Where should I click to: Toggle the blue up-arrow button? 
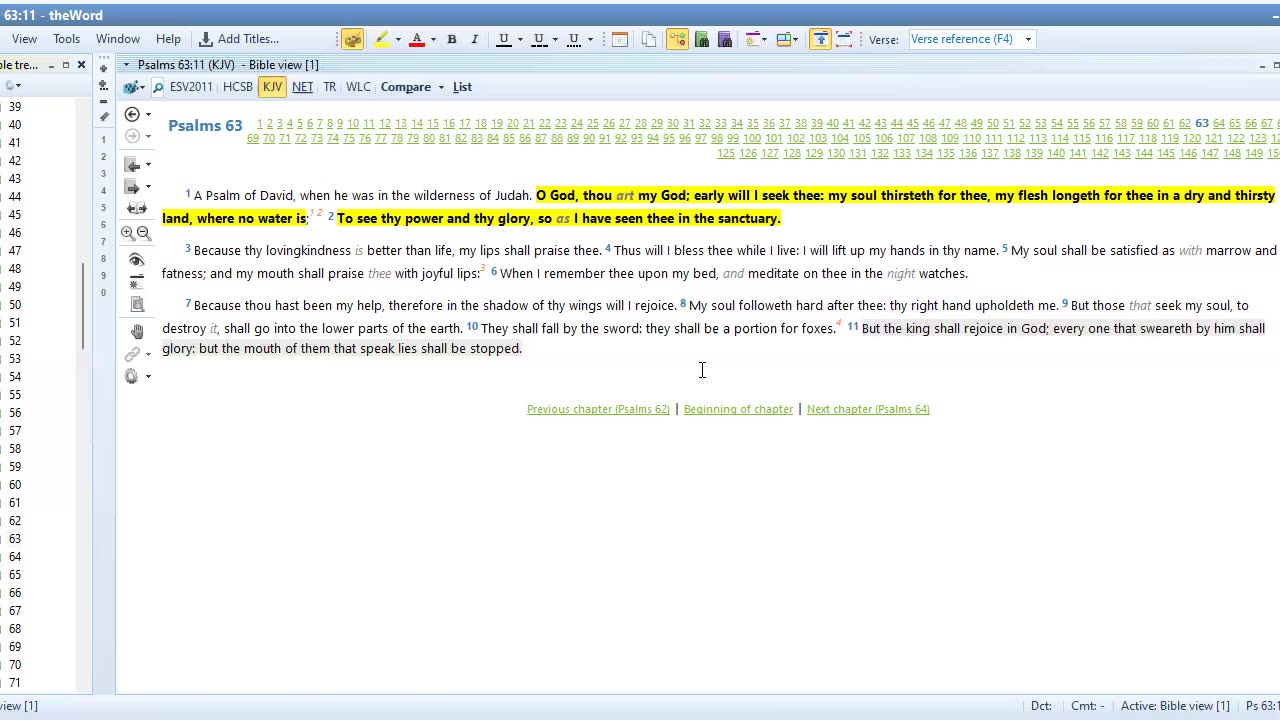coord(820,39)
